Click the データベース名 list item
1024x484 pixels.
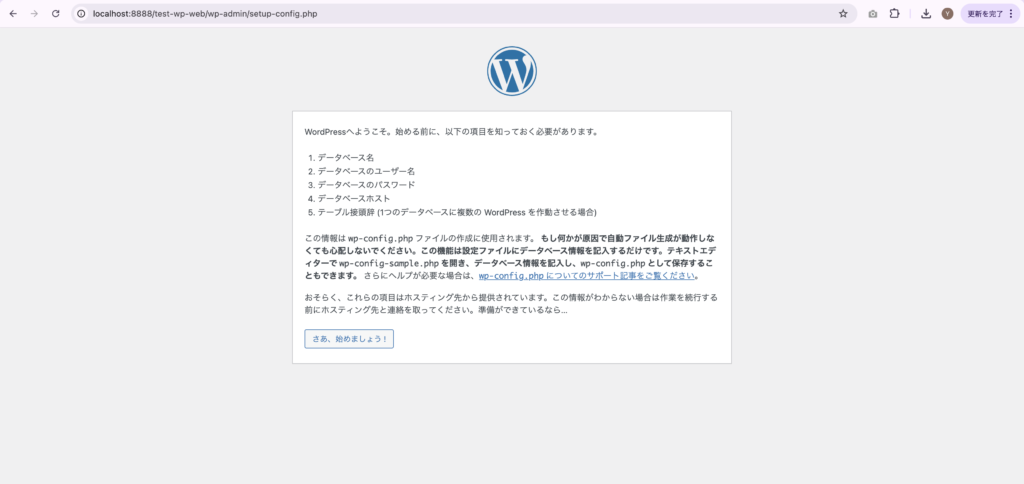click(345, 157)
